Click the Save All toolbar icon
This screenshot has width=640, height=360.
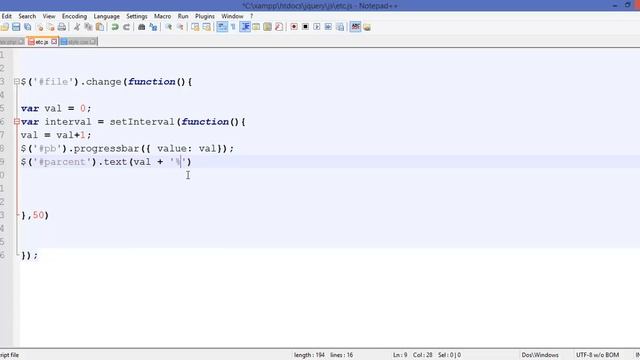click(28, 27)
